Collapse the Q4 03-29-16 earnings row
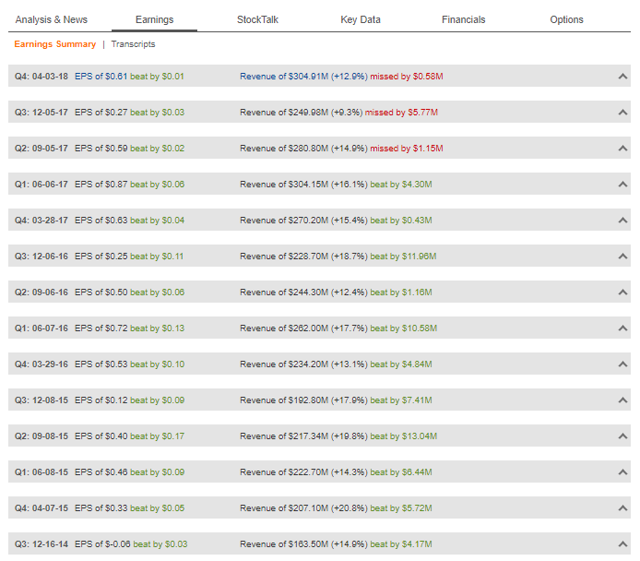 pos(622,364)
